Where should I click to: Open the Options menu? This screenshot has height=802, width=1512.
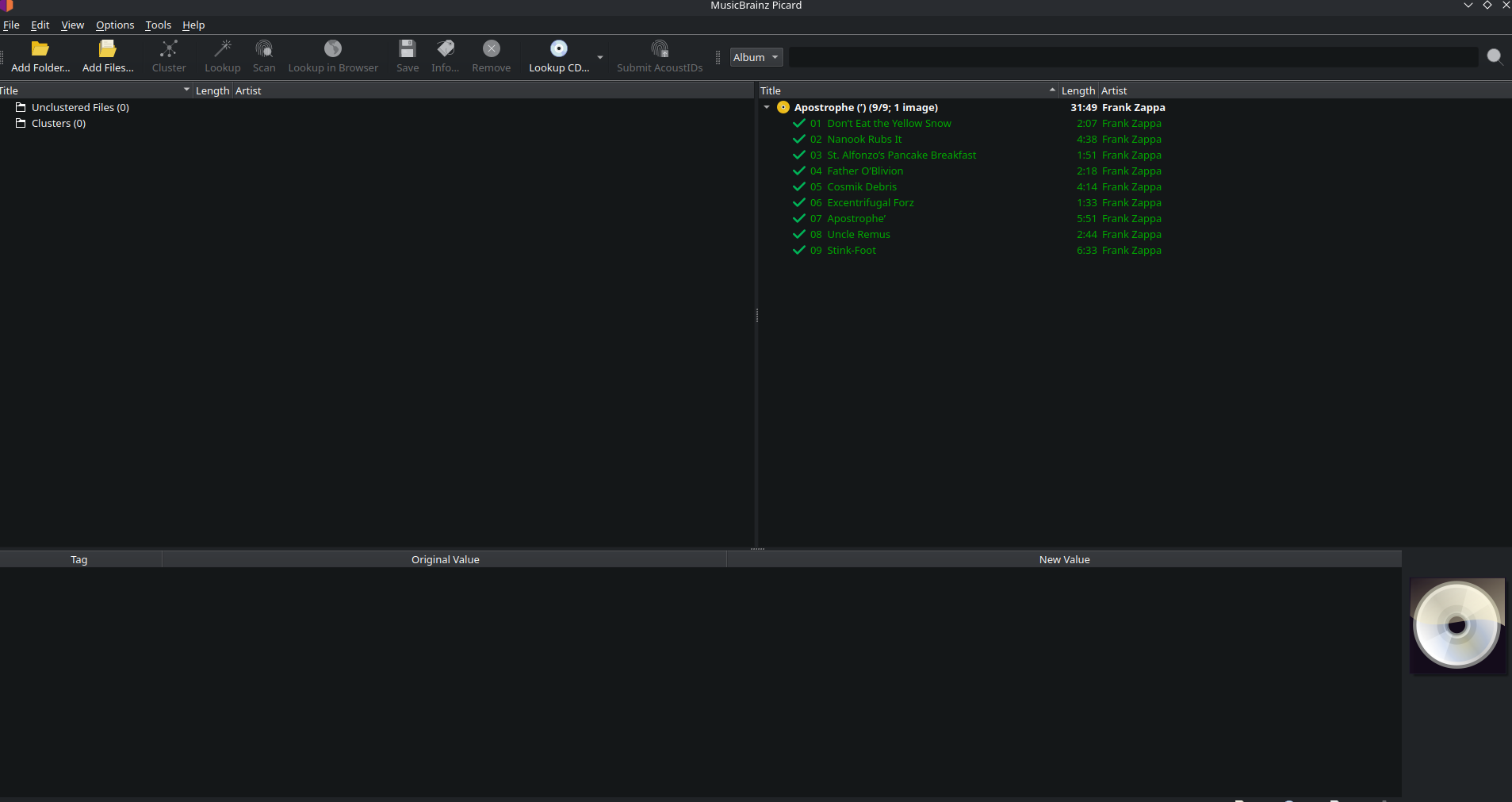pyautogui.click(x=115, y=25)
